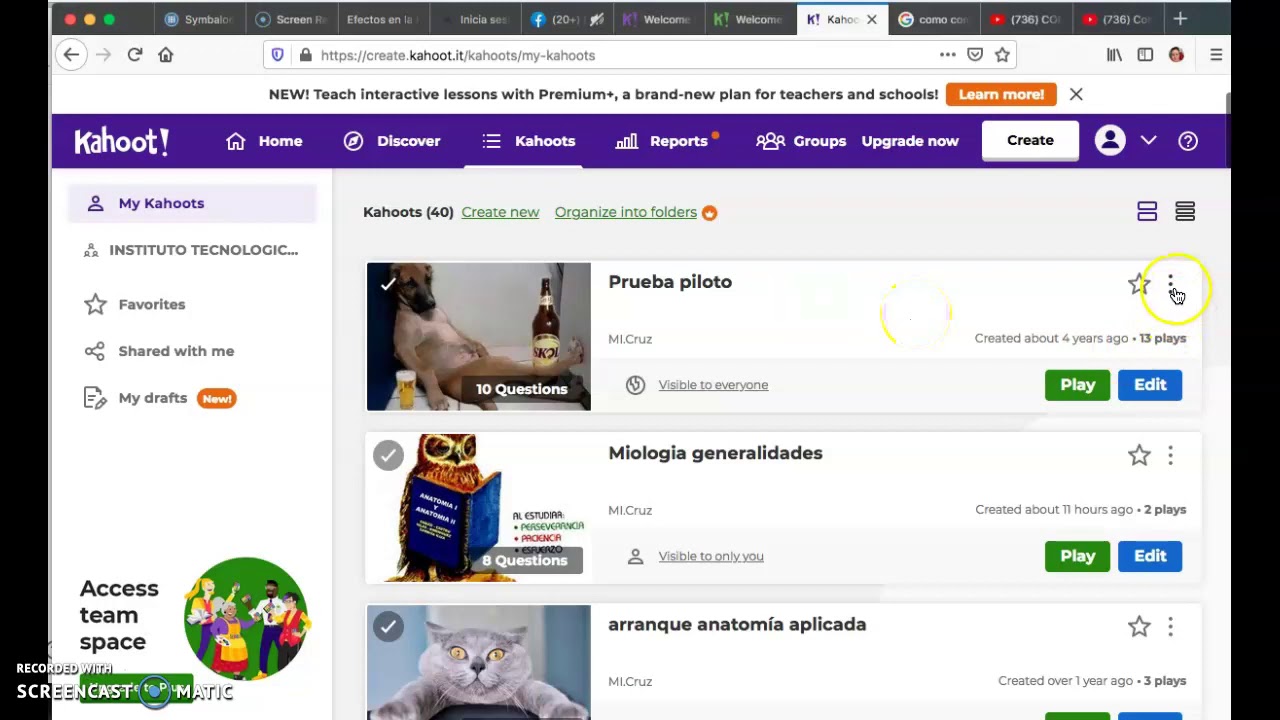Close the active Kahoot tab
The image size is (1280, 720).
tap(871, 19)
